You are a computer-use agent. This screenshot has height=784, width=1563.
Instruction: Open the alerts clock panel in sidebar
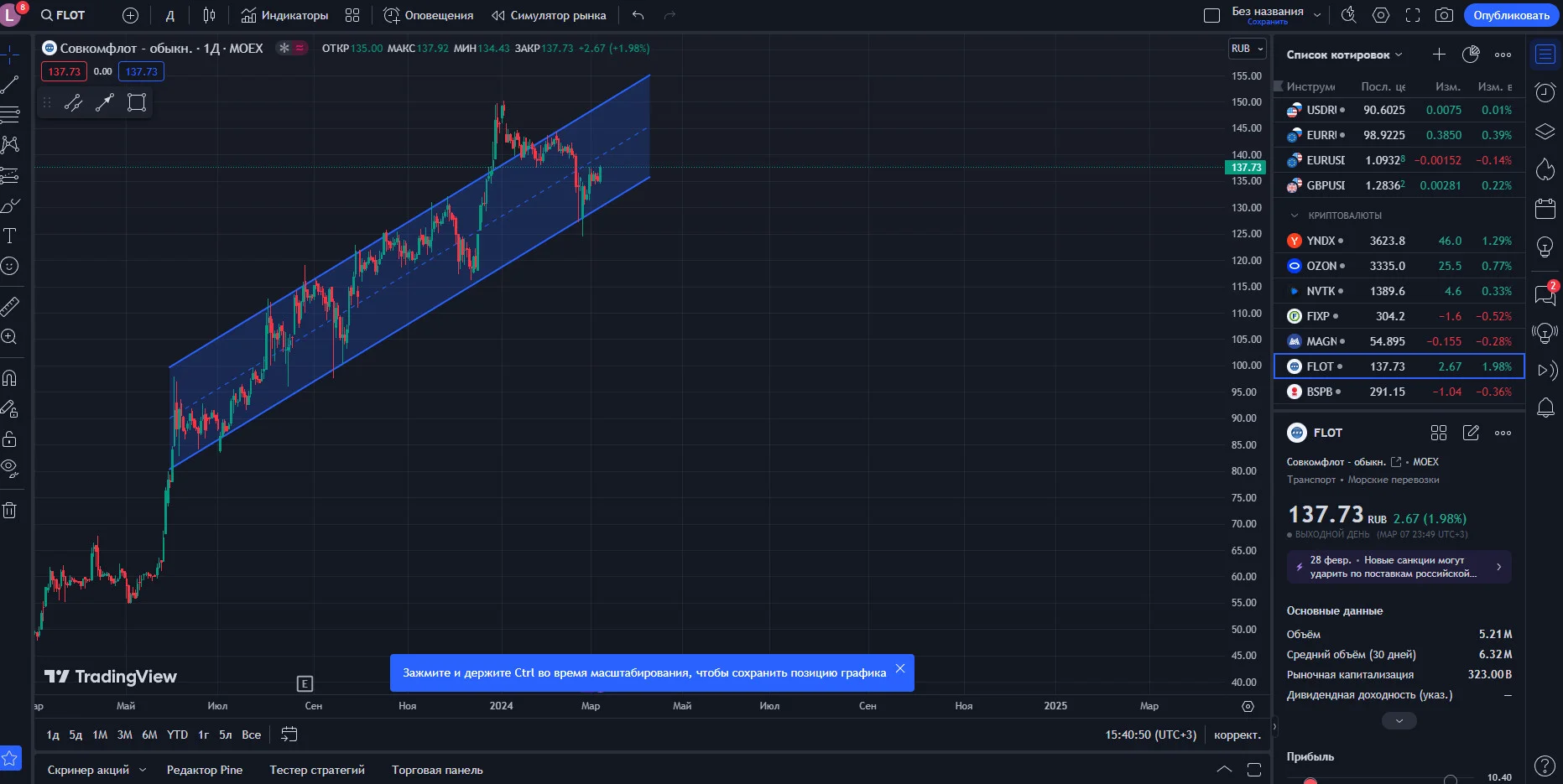(x=1545, y=92)
